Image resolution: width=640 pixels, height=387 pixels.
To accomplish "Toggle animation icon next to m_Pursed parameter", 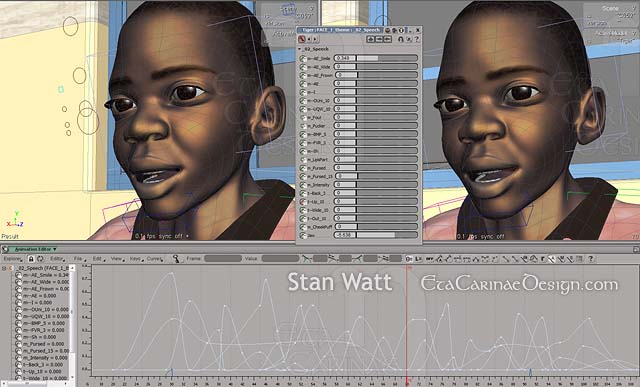I will click(x=303, y=168).
